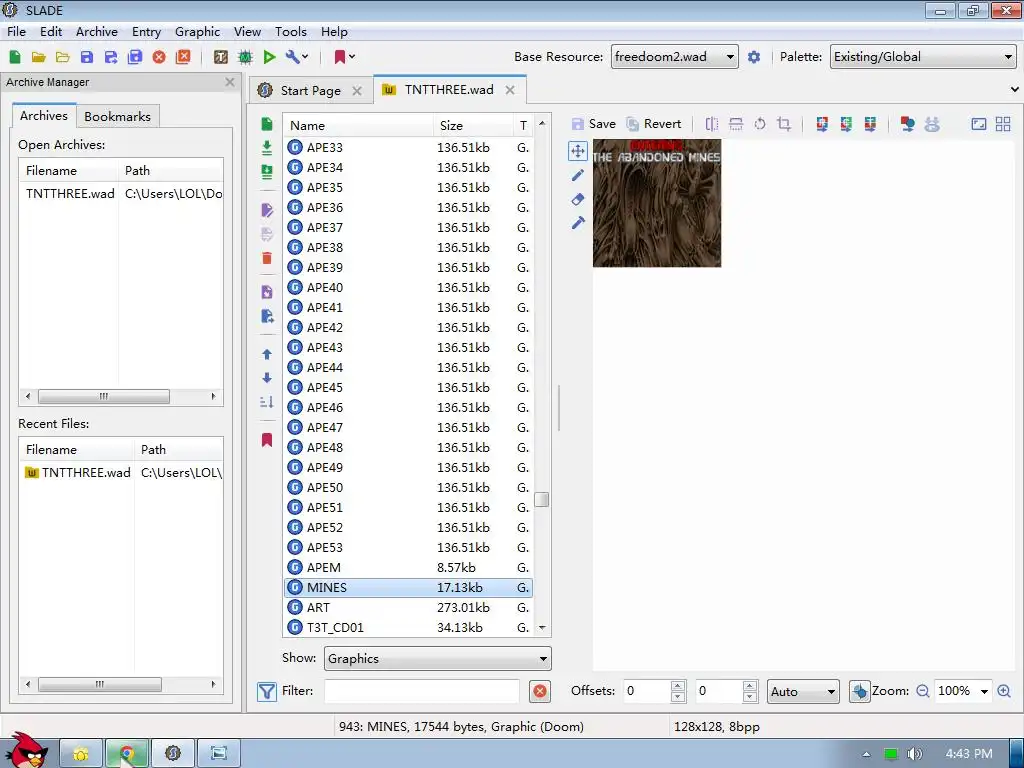Open the Base Resource settings gear
Image resolution: width=1024 pixels, height=768 pixels.
(x=754, y=57)
